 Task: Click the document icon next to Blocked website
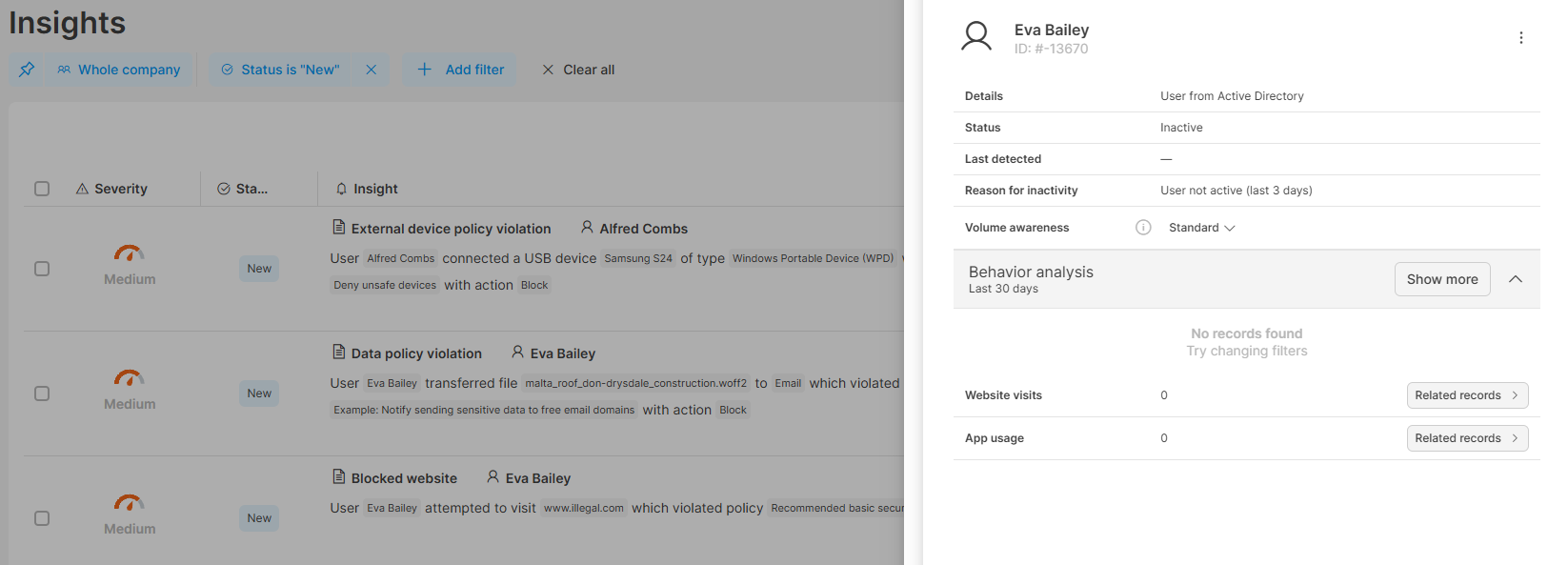pos(338,476)
